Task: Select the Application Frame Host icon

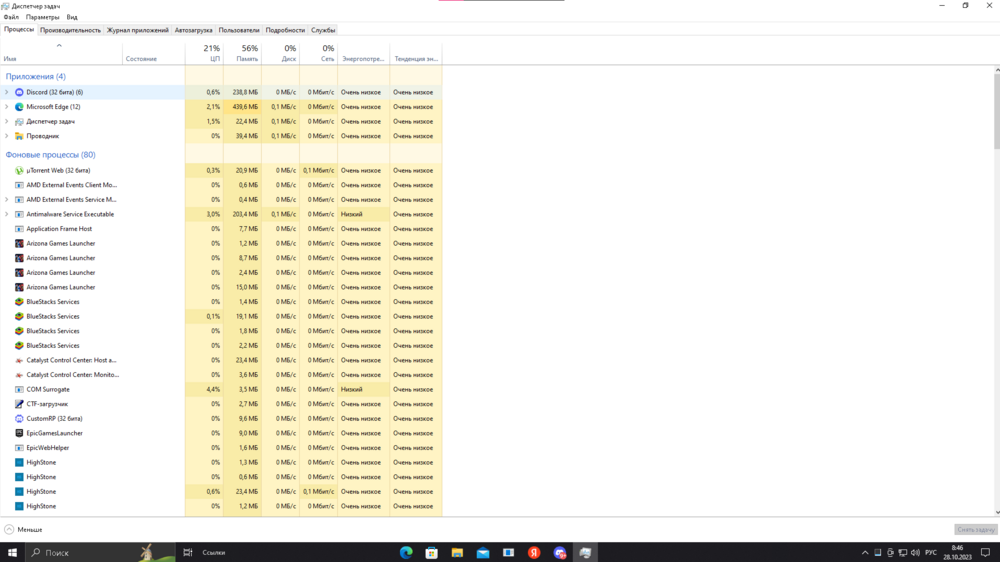Action: (x=19, y=229)
